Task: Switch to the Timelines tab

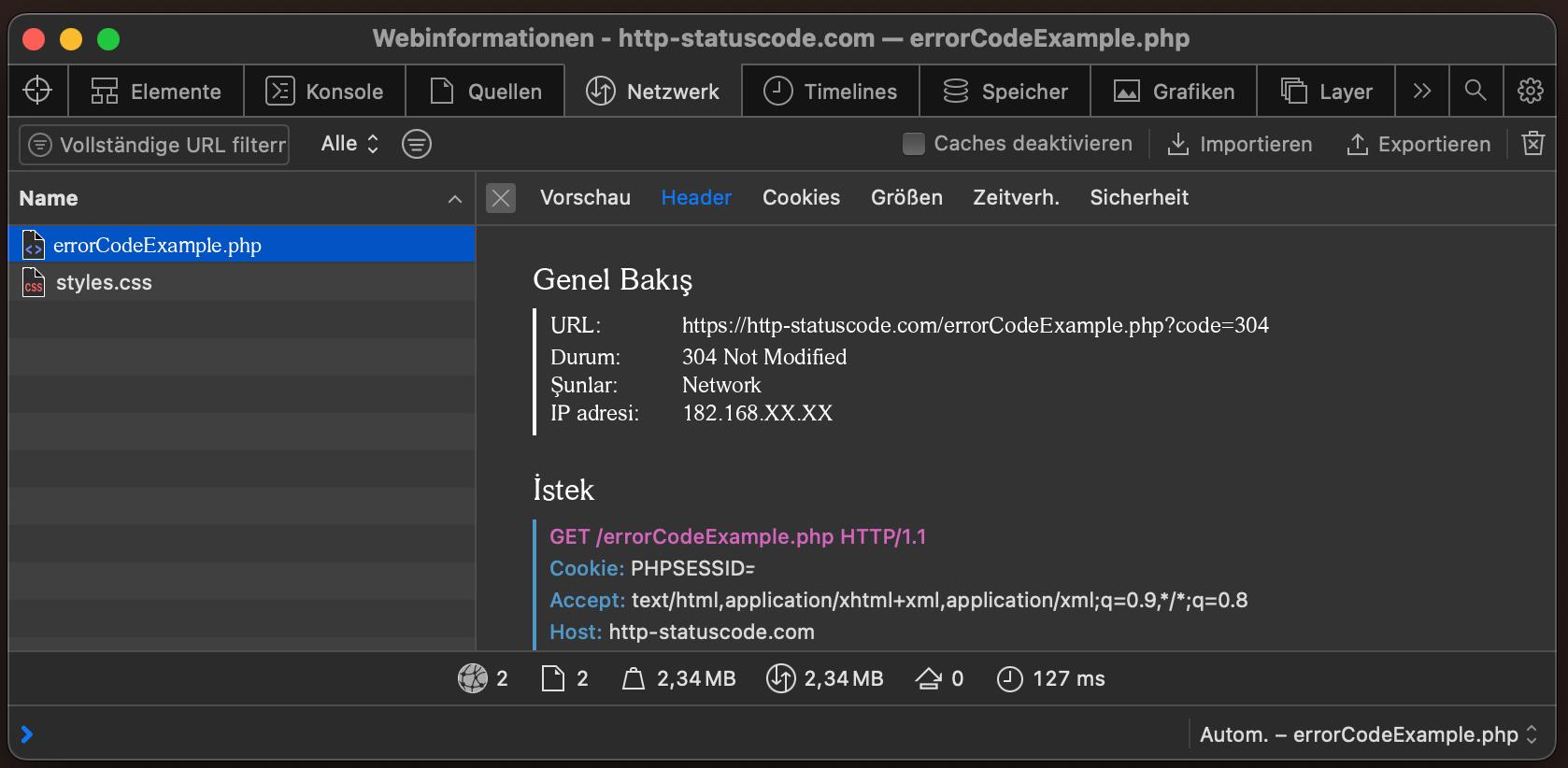Action: coord(831,91)
